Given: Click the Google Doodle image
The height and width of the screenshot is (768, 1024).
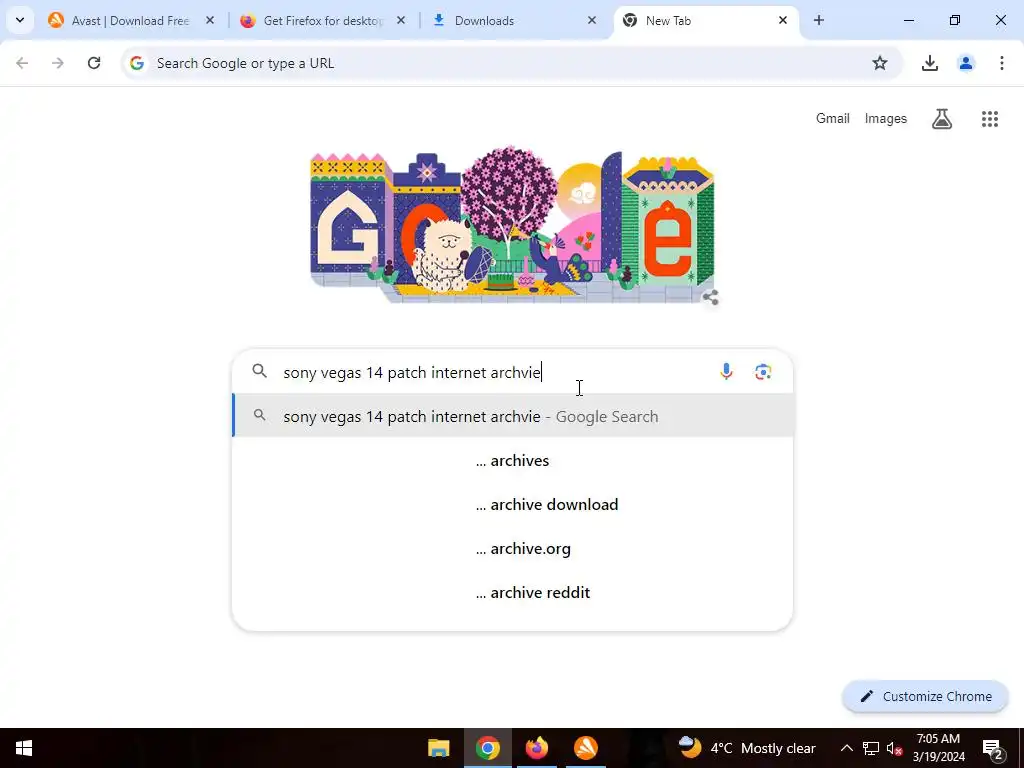Looking at the screenshot, I should click(x=512, y=225).
